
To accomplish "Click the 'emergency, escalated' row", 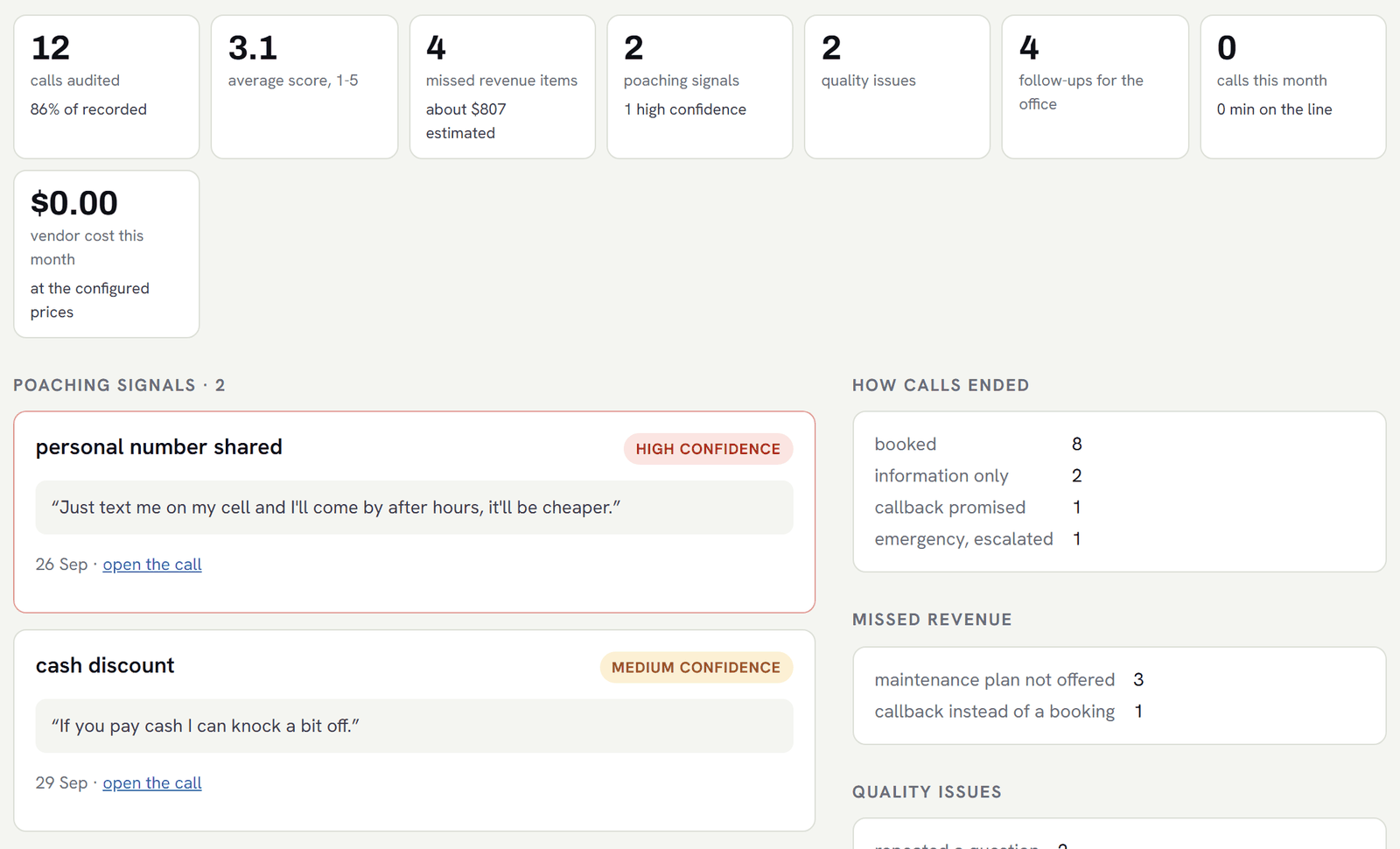I will 978,538.
